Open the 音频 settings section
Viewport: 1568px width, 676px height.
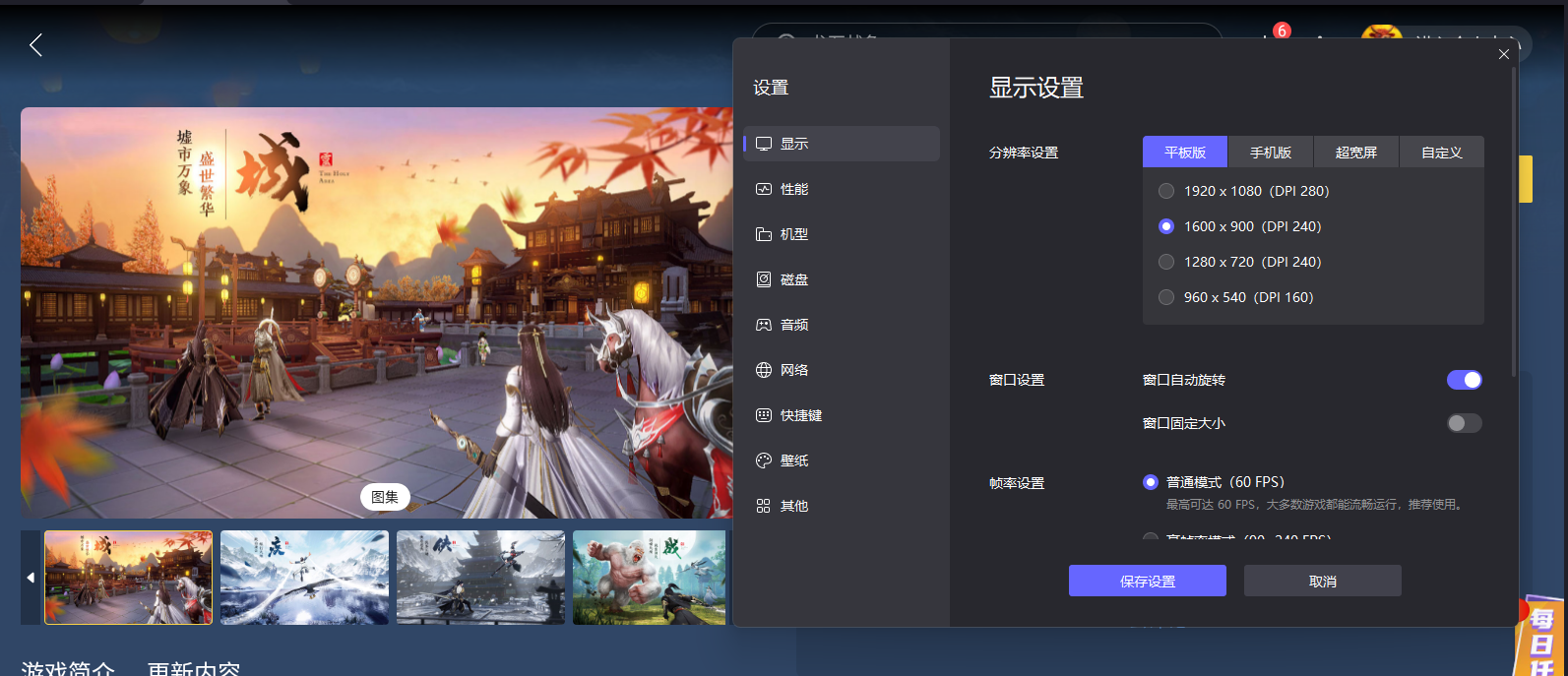[x=843, y=325]
